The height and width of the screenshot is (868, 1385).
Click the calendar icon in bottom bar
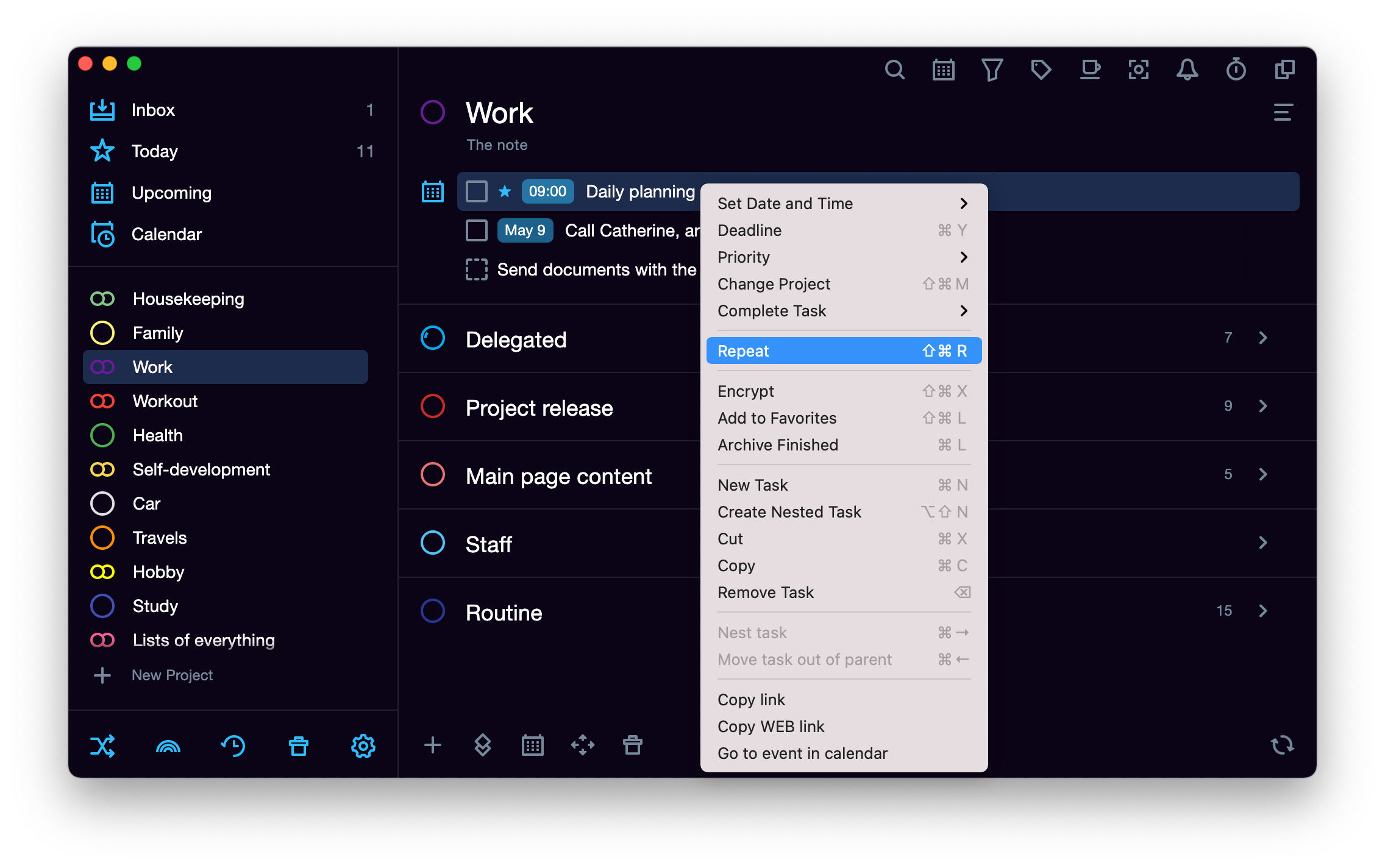point(532,745)
